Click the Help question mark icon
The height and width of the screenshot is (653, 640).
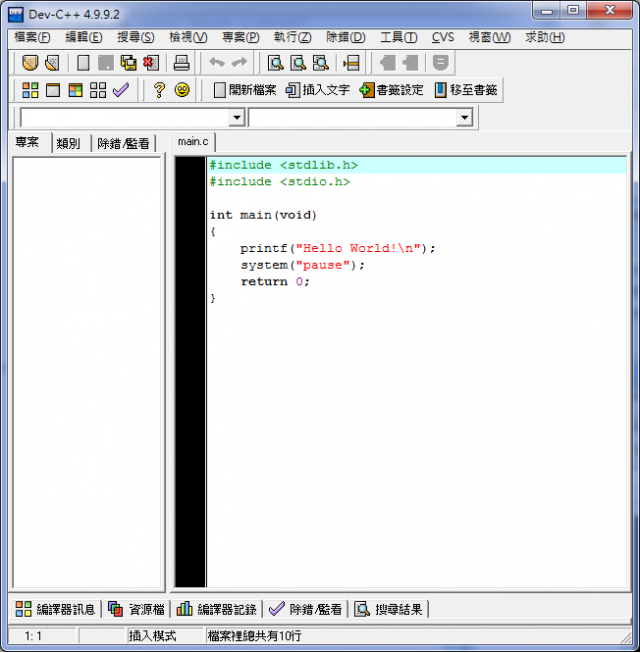pyautogui.click(x=159, y=90)
